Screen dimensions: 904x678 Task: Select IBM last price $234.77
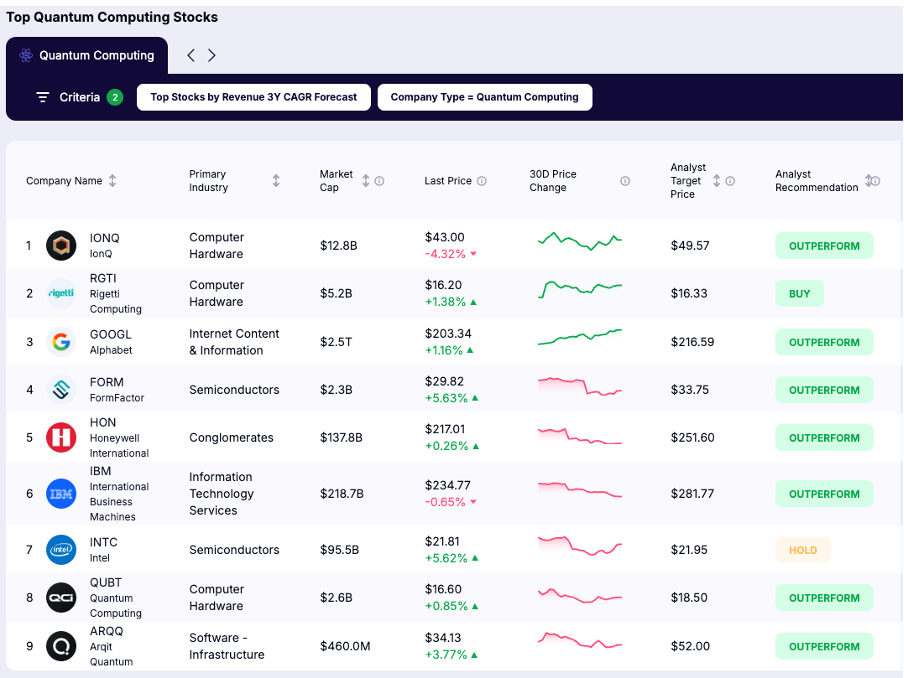pyautogui.click(x=447, y=485)
